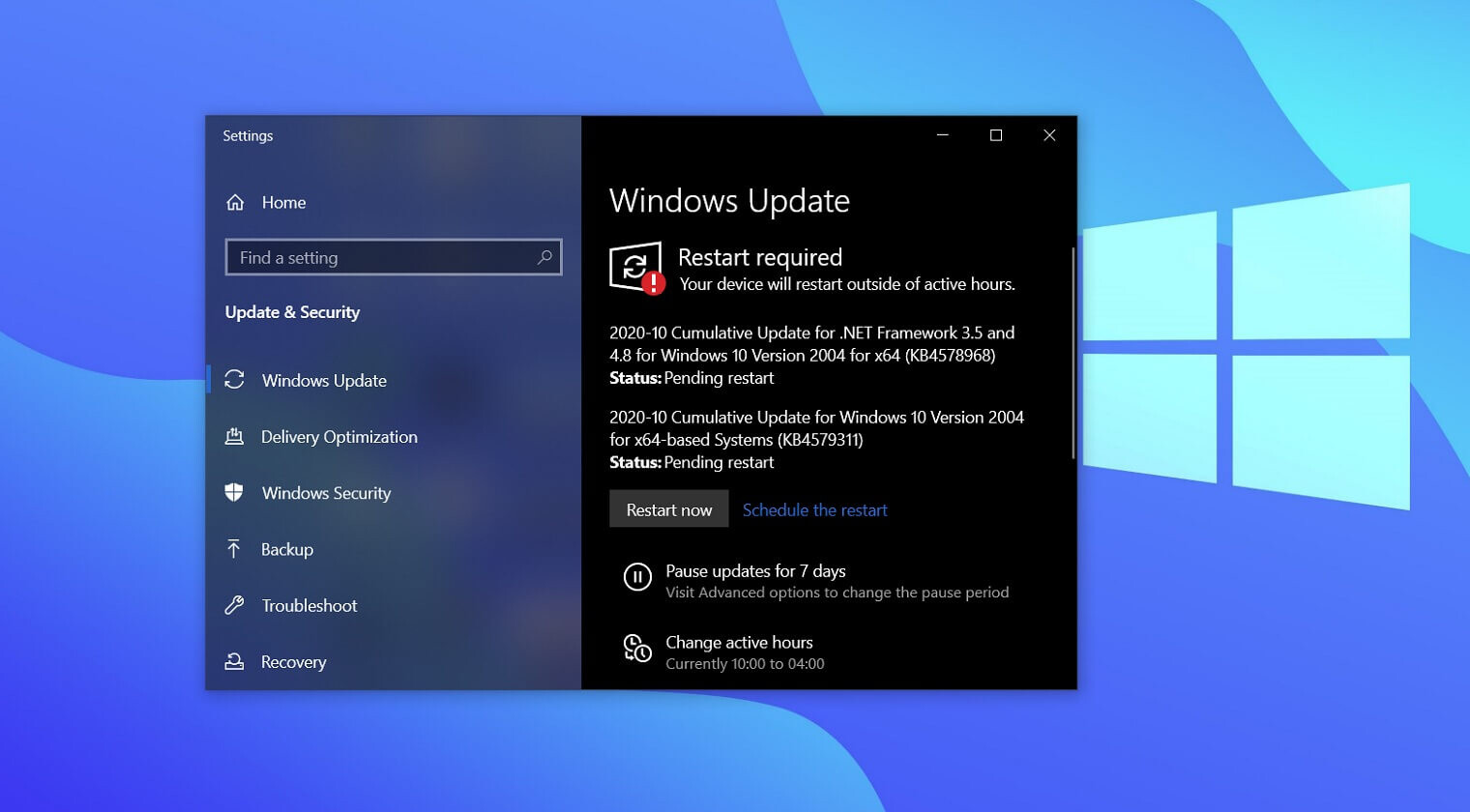Click the Restart required heading

point(760,257)
